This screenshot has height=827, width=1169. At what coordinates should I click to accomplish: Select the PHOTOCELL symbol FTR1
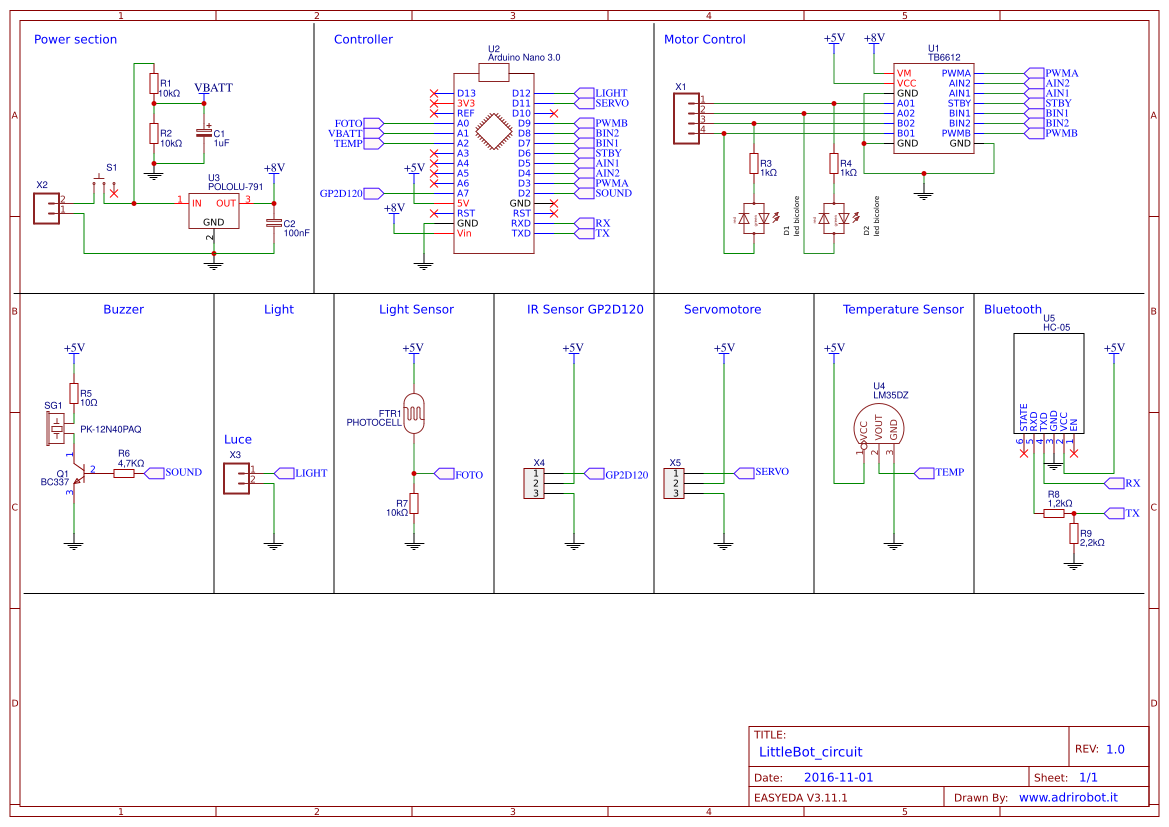pos(413,412)
